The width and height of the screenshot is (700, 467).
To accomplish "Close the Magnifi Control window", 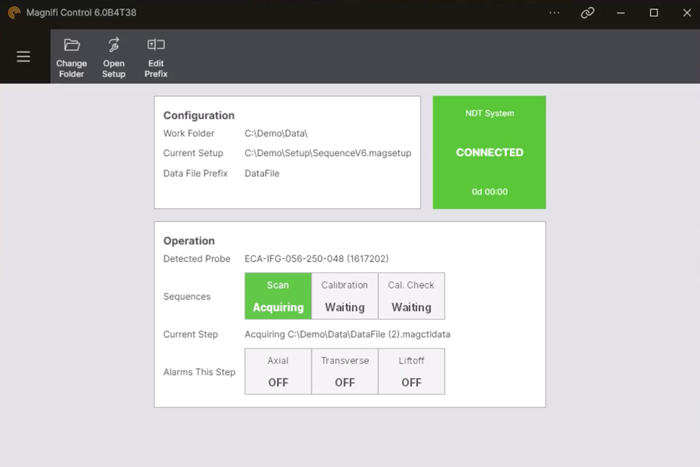I will tap(687, 13).
